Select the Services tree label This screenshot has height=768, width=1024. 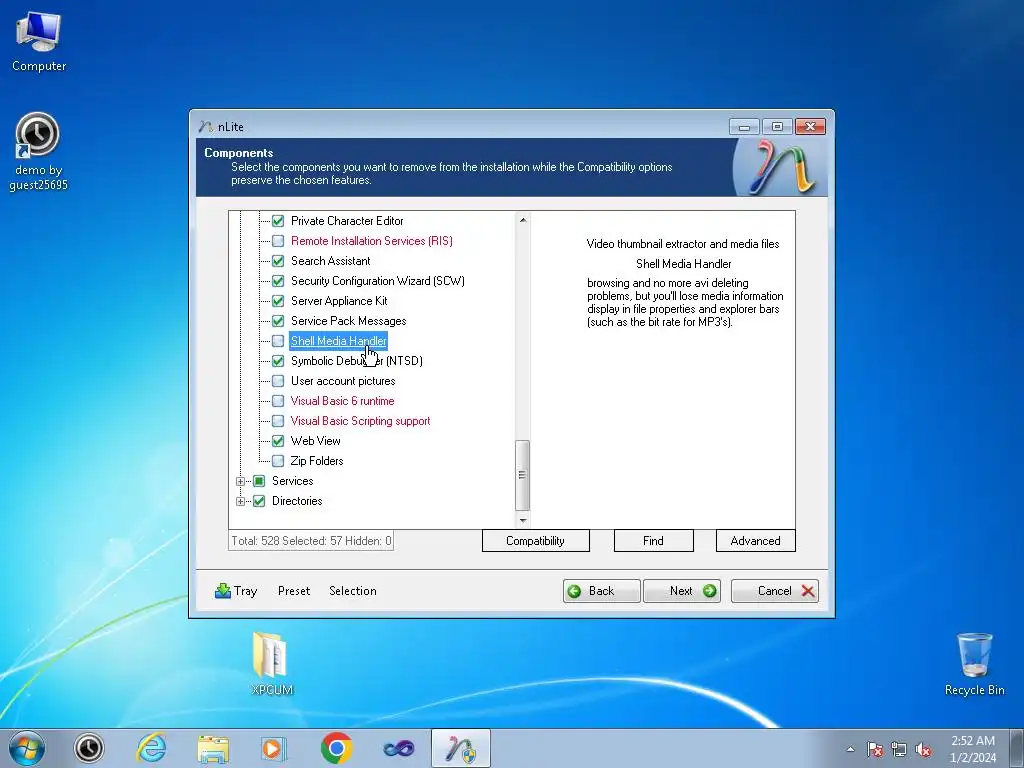pyautogui.click(x=293, y=481)
